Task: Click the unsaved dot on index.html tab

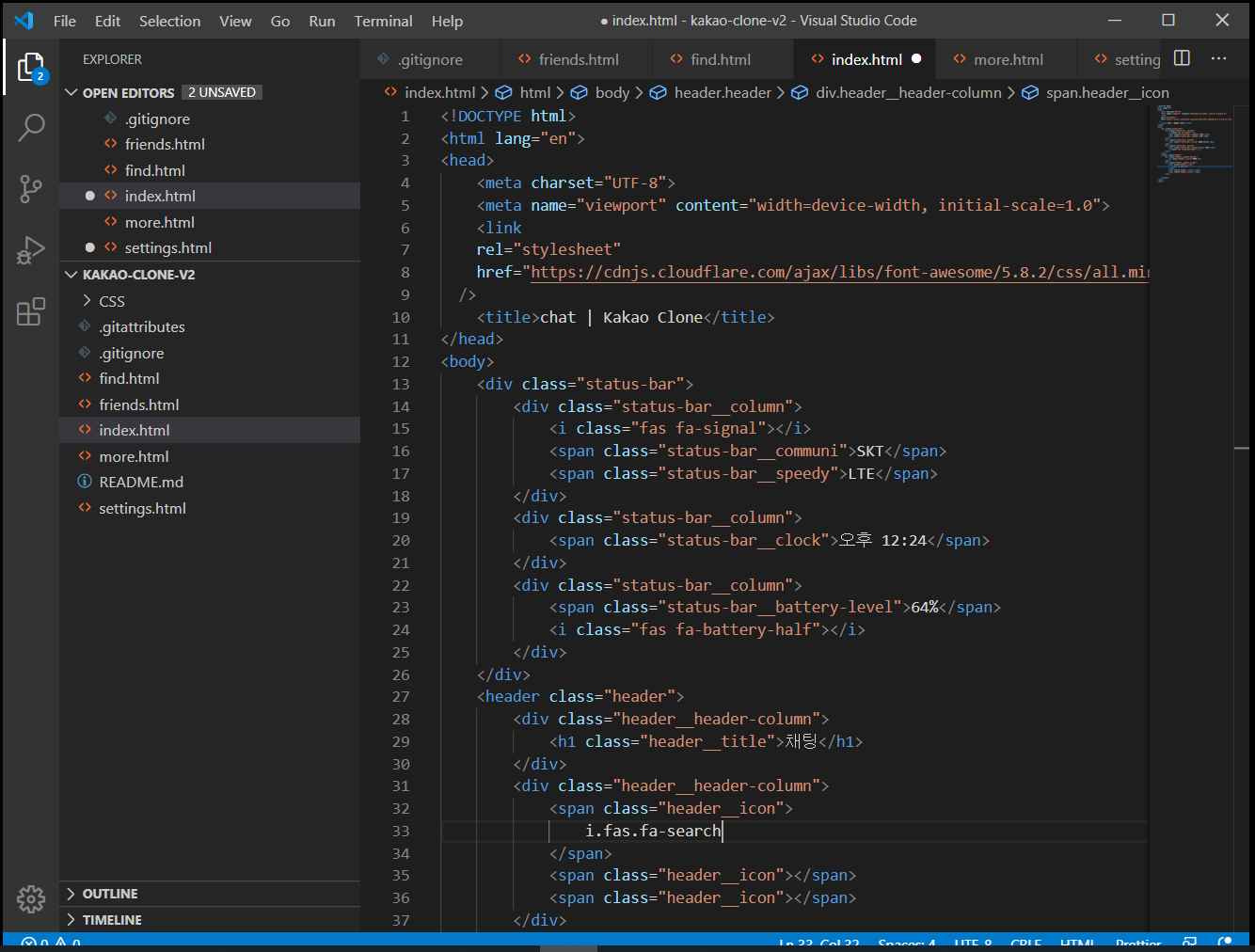Action: [x=916, y=58]
